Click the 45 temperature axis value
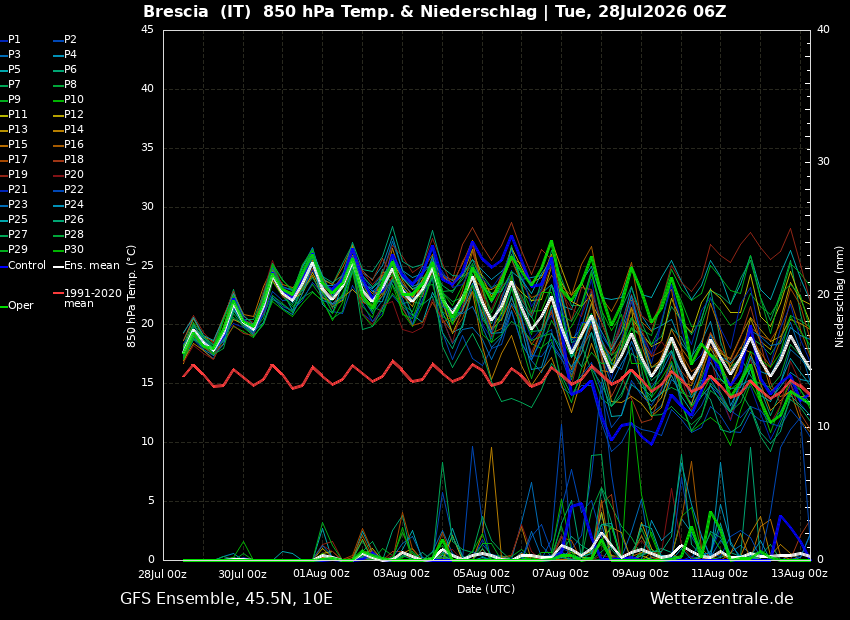850x620 pixels. pyautogui.click(x=148, y=30)
